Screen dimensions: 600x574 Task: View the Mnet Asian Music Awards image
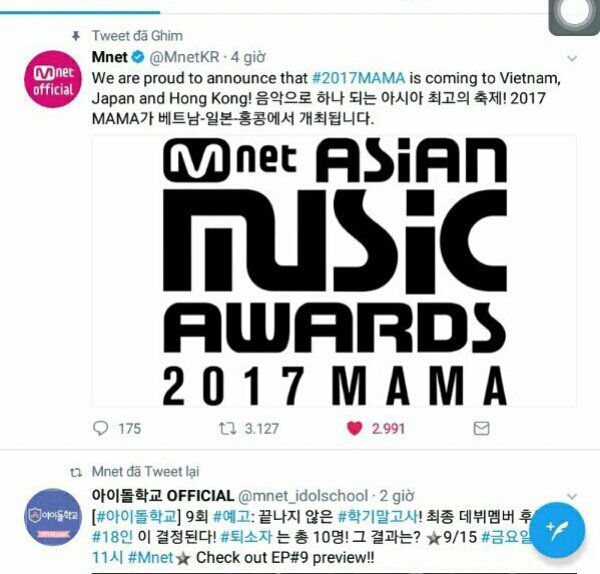334,271
